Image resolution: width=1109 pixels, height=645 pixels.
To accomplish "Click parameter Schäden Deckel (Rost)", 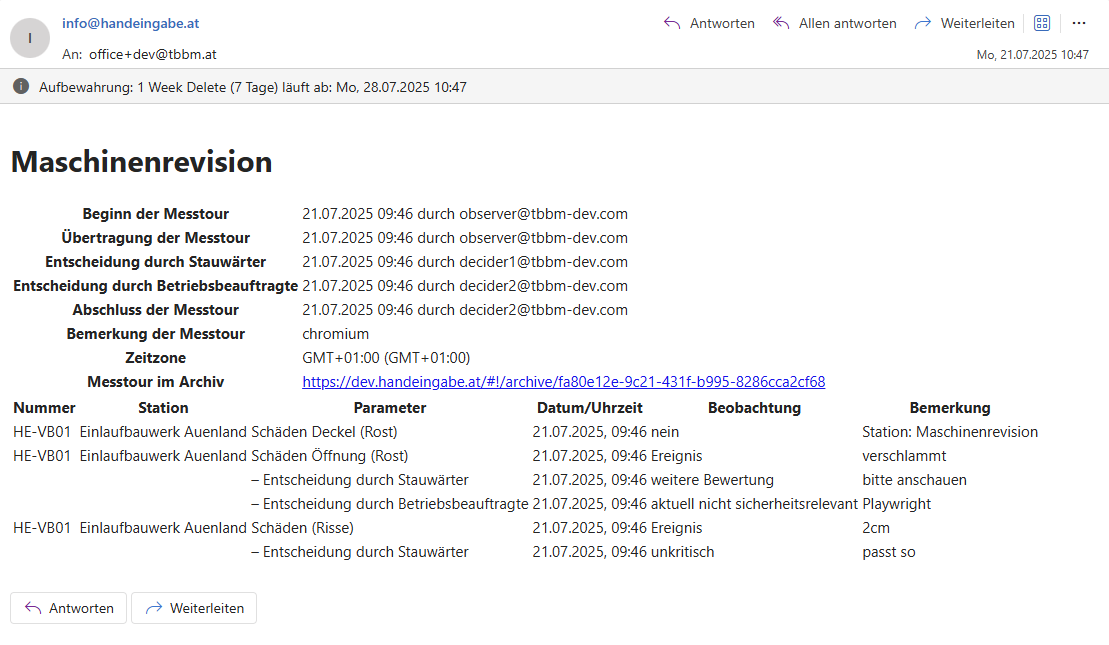I will pos(324,431).
